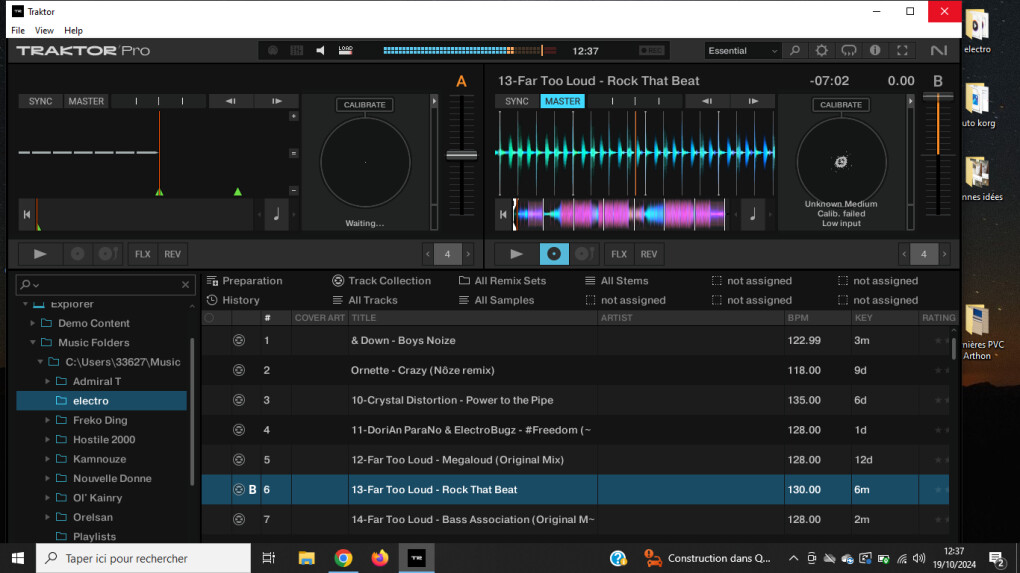Expand the Hostile 2000 folder
Screen dimensions: 1020x573
[47, 440]
